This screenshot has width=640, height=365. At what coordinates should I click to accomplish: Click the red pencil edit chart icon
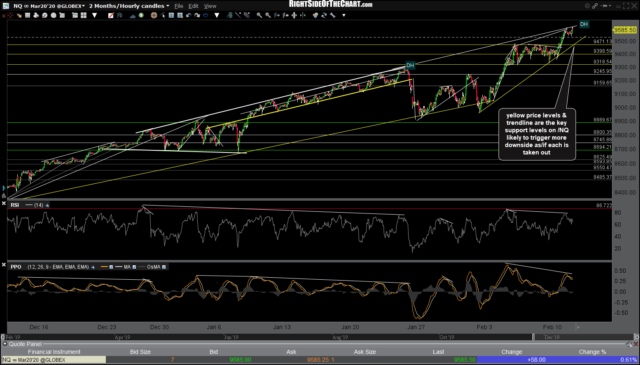[x=111, y=16]
